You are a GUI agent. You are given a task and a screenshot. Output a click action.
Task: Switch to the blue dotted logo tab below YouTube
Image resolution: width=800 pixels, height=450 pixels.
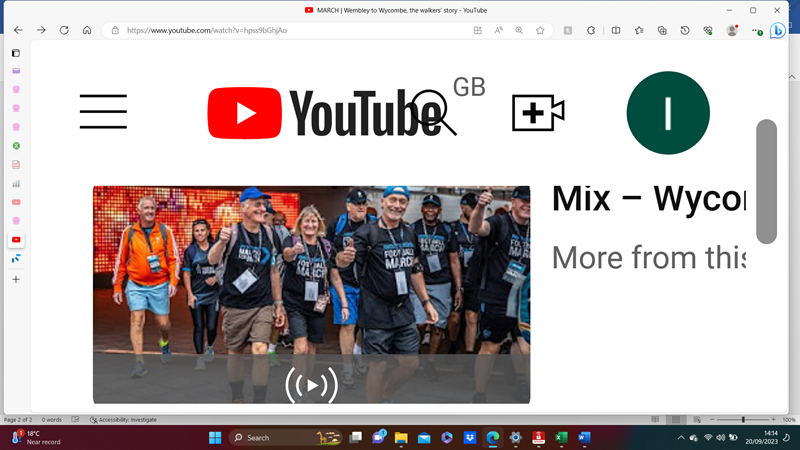[16, 259]
